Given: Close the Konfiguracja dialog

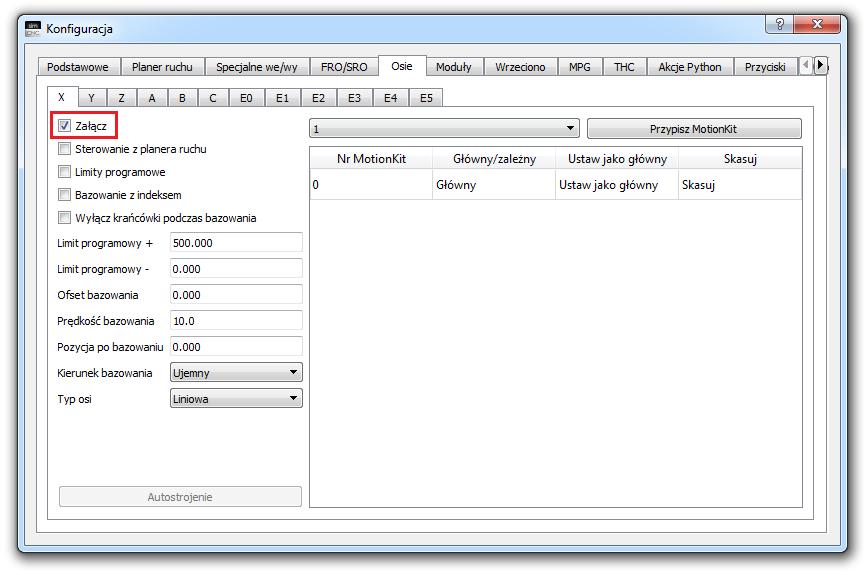Looking at the screenshot, I should pos(817,24).
